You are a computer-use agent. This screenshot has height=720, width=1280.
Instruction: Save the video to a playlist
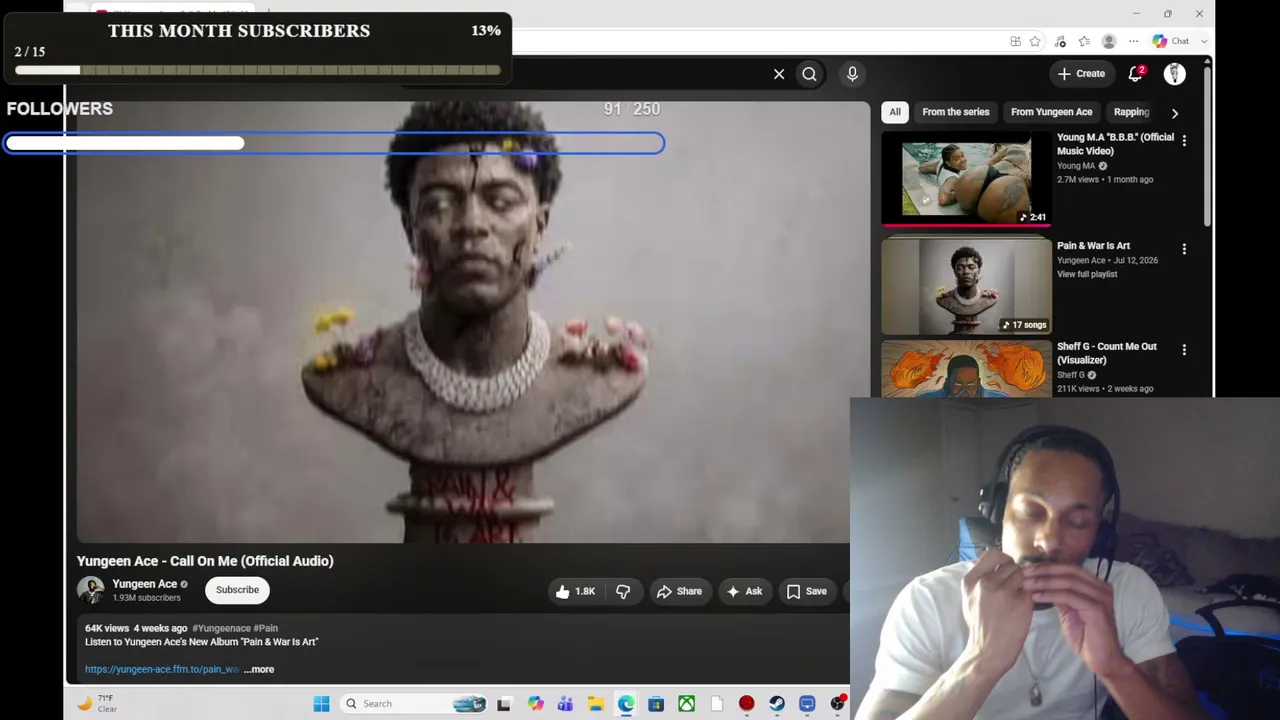(807, 591)
